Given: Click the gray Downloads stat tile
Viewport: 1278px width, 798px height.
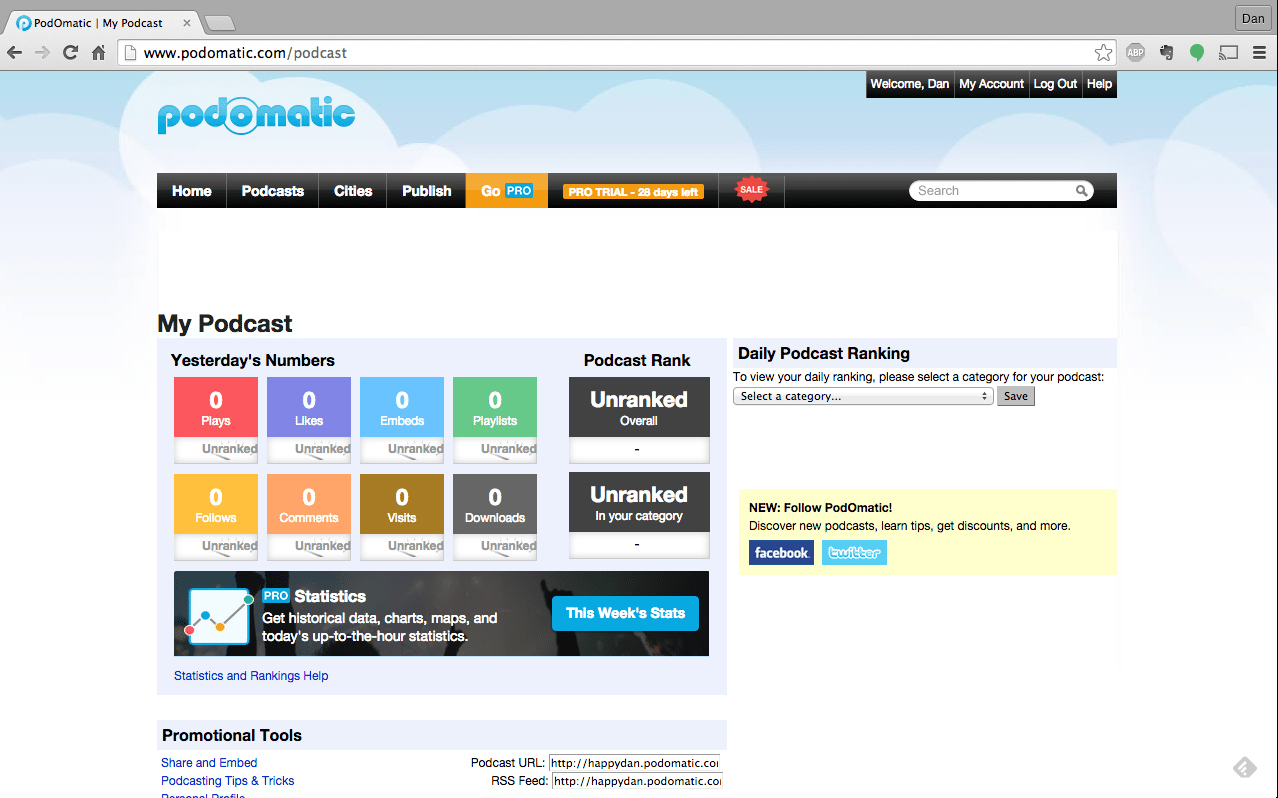Looking at the screenshot, I should coord(495,504).
